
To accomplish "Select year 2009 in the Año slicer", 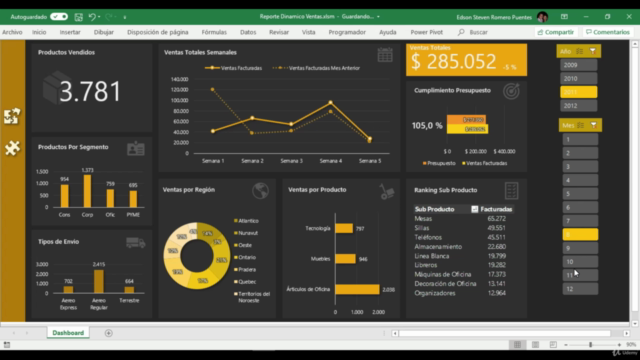I will click(x=578, y=65).
